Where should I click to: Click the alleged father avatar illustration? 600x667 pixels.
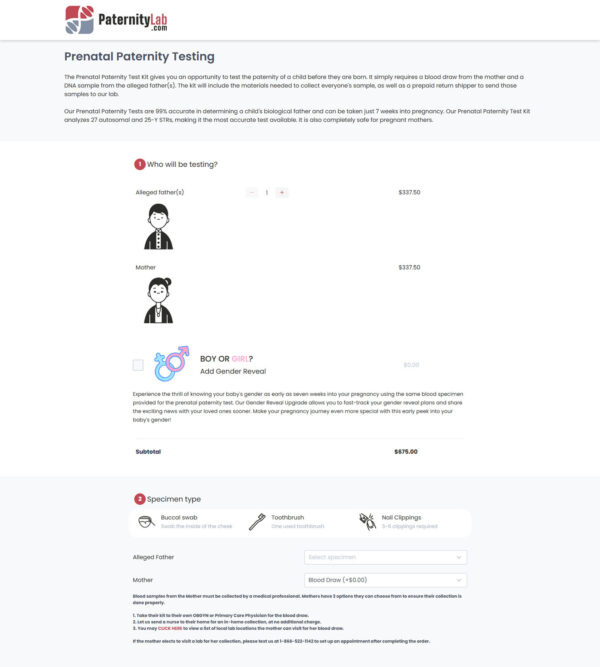(x=157, y=226)
